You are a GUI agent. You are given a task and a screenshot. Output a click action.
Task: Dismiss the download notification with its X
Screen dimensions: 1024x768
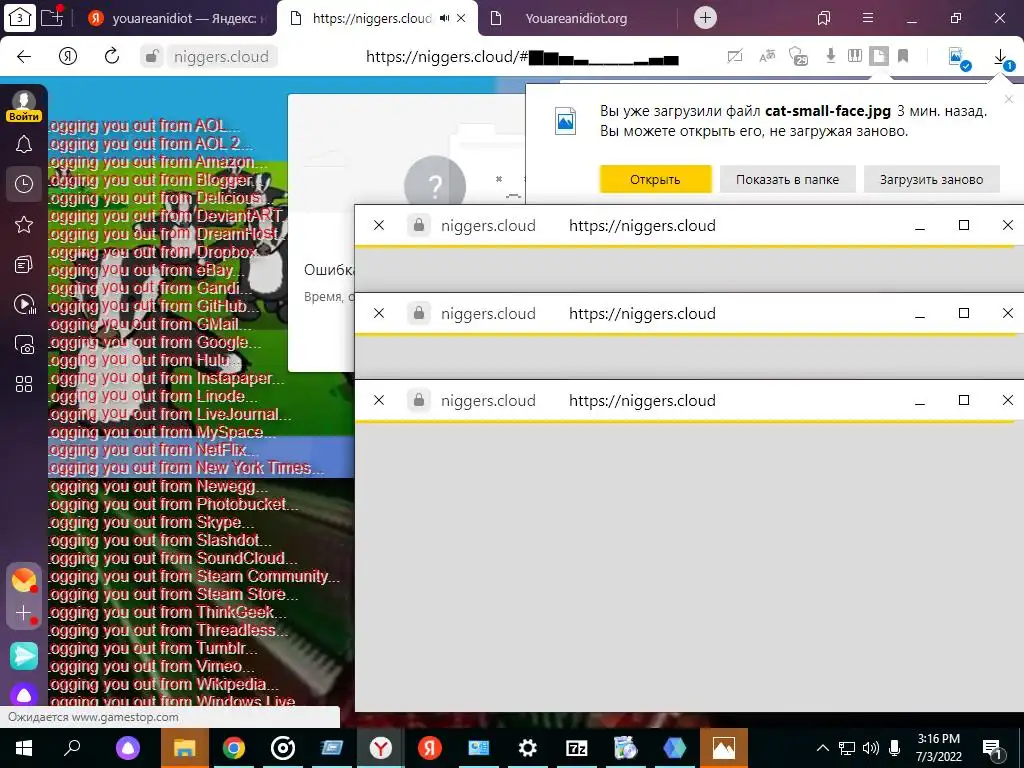[1008, 99]
